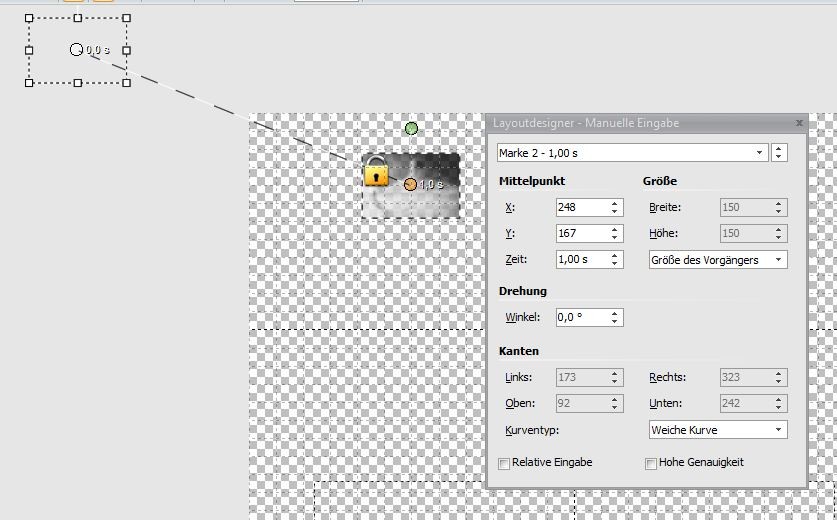Image resolution: width=837 pixels, height=520 pixels.
Task: Toggle the Hohe Genauigkeit checkbox
Action: click(x=651, y=463)
